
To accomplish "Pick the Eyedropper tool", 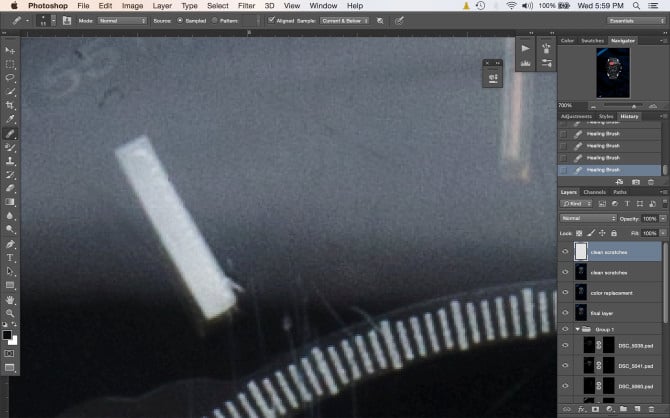I will pyautogui.click(x=10, y=119).
